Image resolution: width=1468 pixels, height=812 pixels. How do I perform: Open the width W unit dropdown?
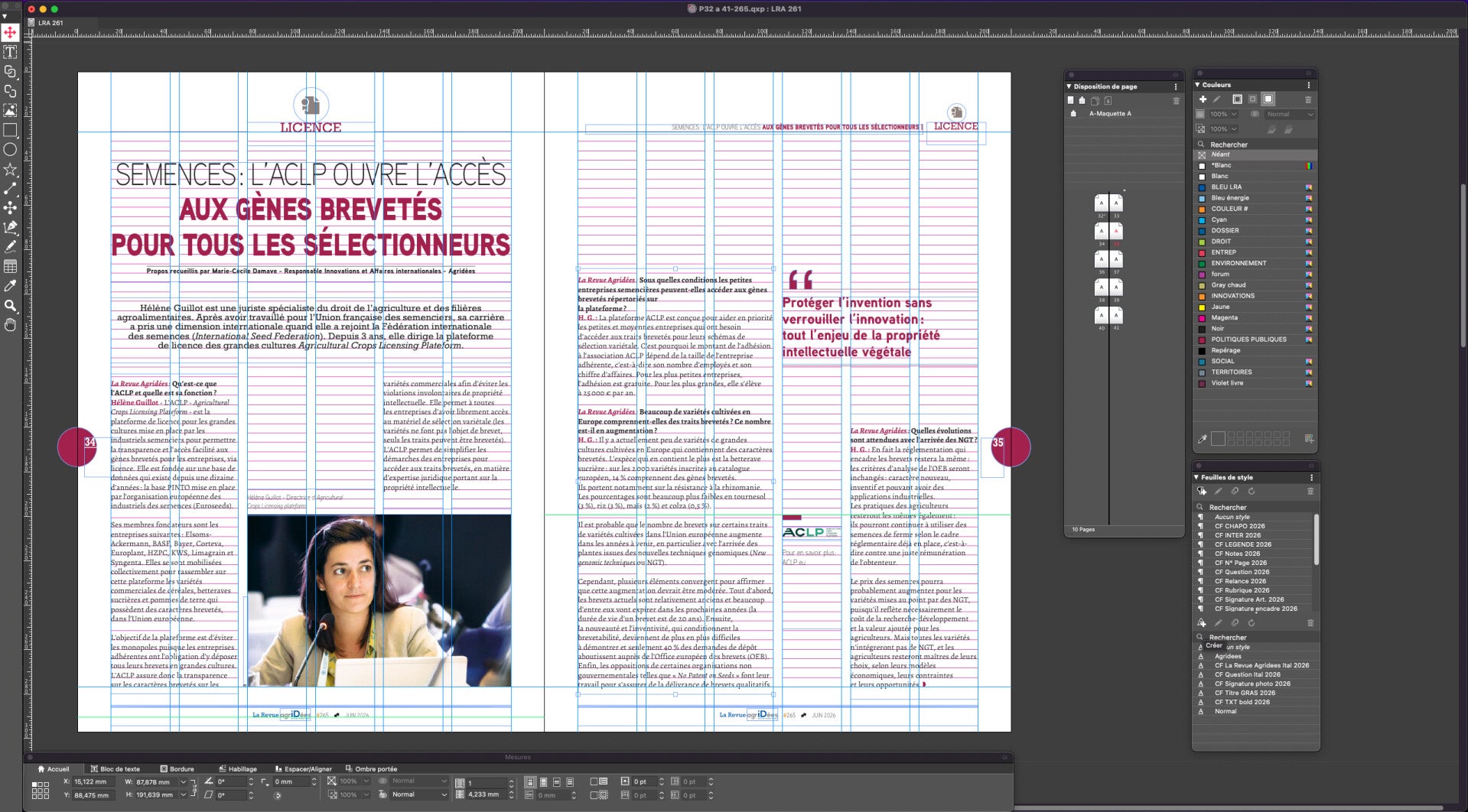[x=183, y=782]
